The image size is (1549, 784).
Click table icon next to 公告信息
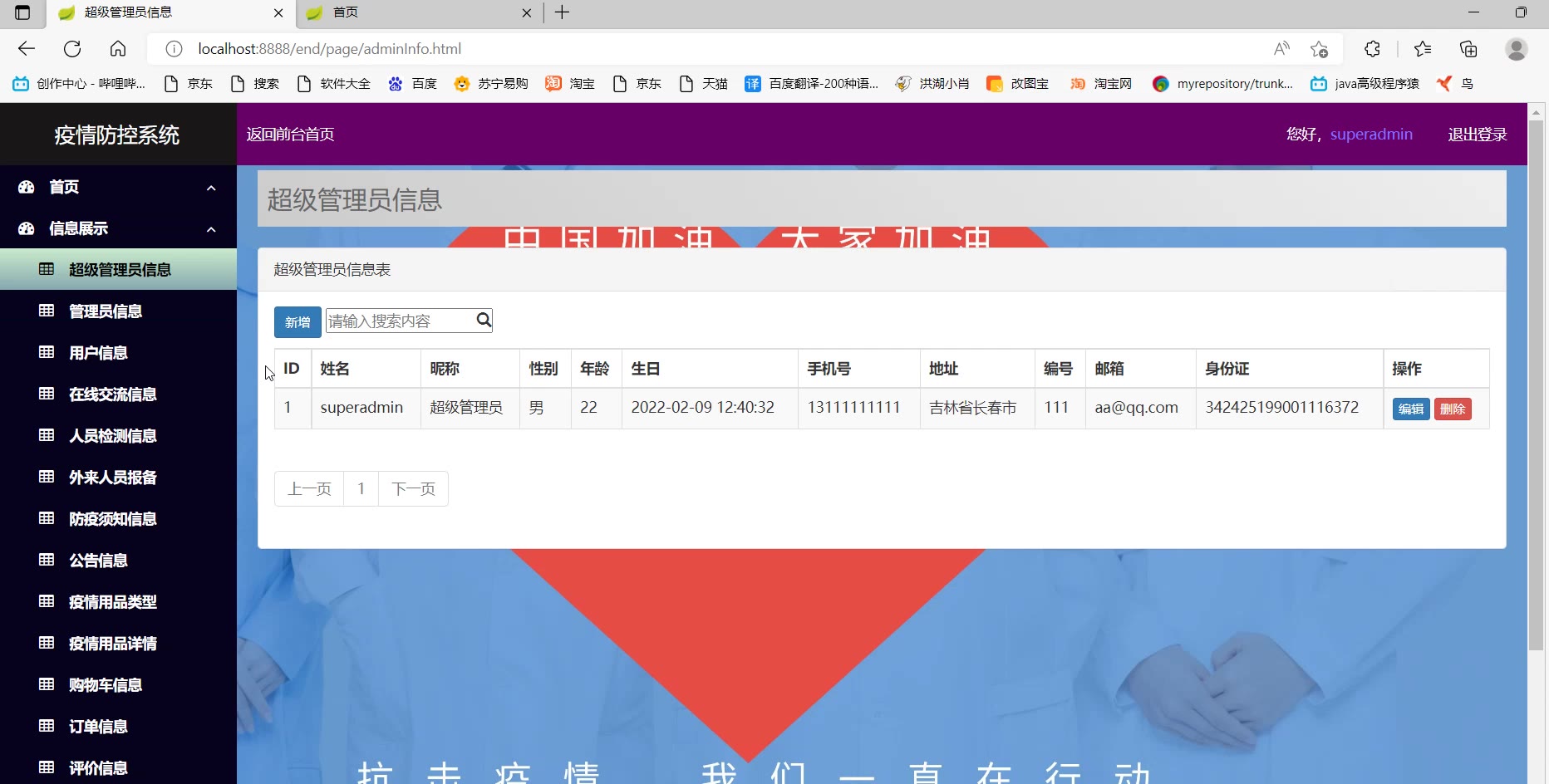tap(47, 560)
